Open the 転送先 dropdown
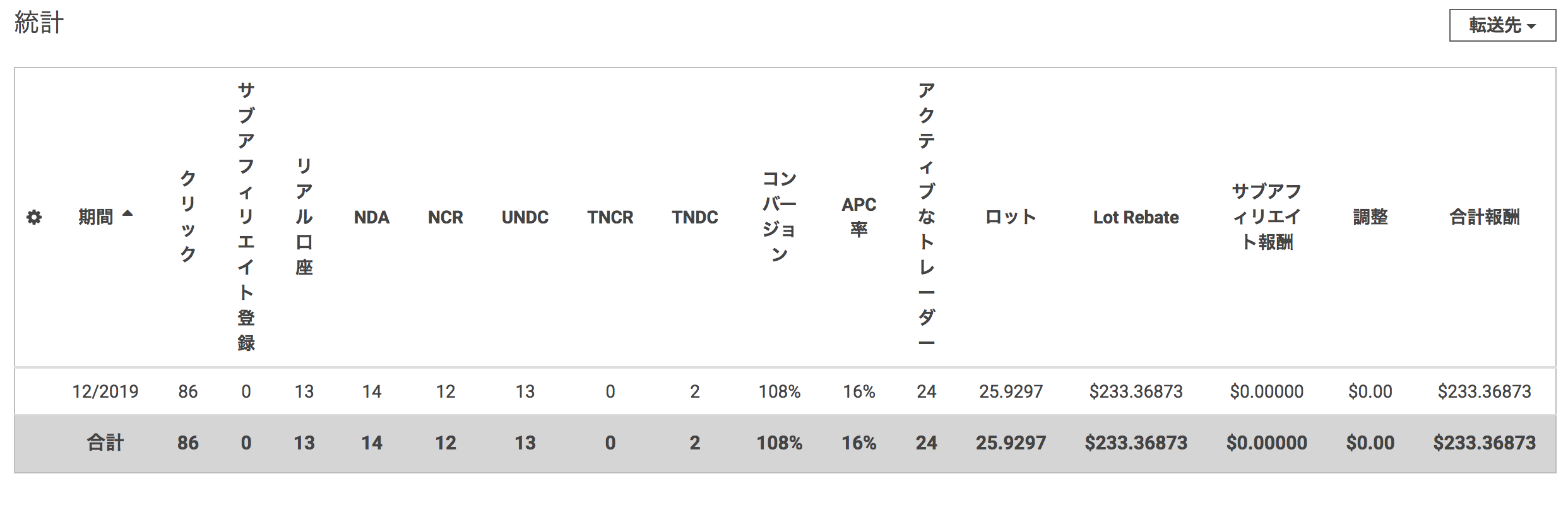Viewport: 1568px width, 505px height. pyautogui.click(x=1502, y=25)
